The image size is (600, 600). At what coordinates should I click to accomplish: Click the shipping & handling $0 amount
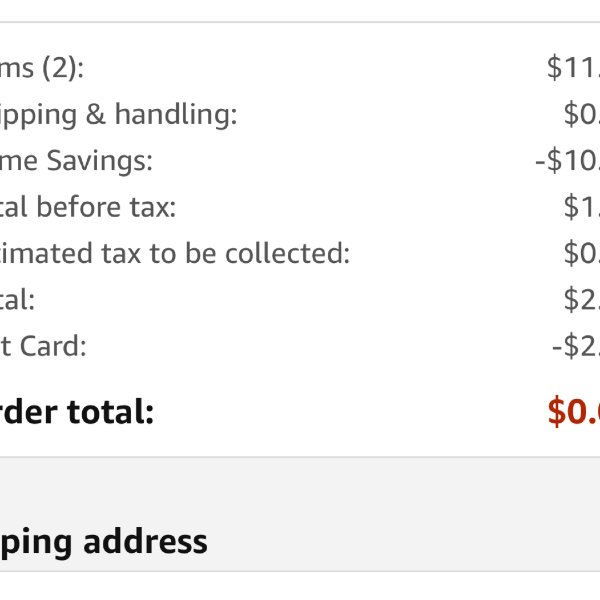[582, 114]
